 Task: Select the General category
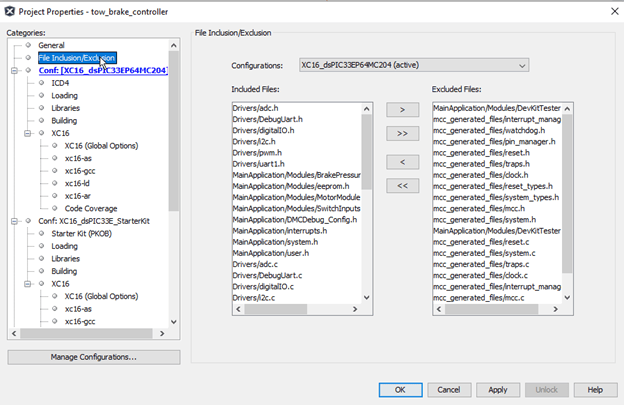coord(52,46)
